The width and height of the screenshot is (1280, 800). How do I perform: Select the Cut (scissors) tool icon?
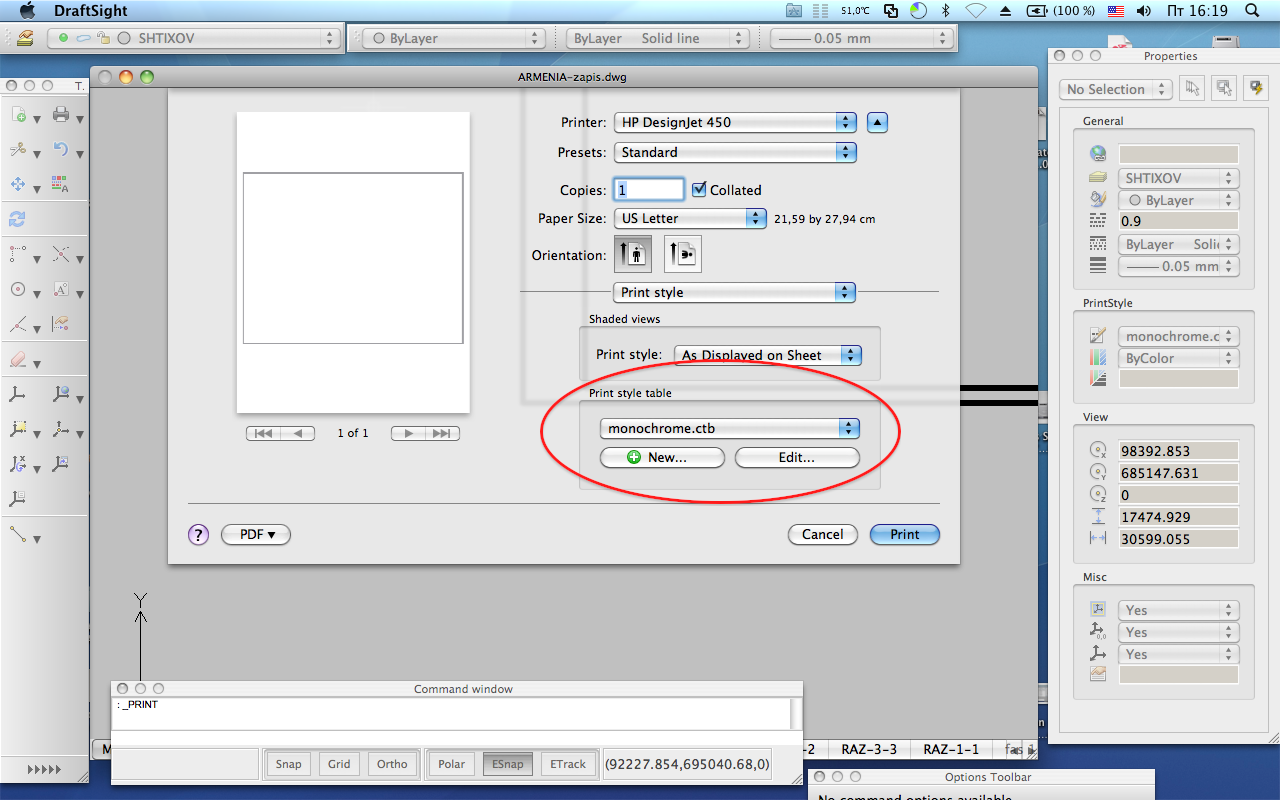pos(18,150)
